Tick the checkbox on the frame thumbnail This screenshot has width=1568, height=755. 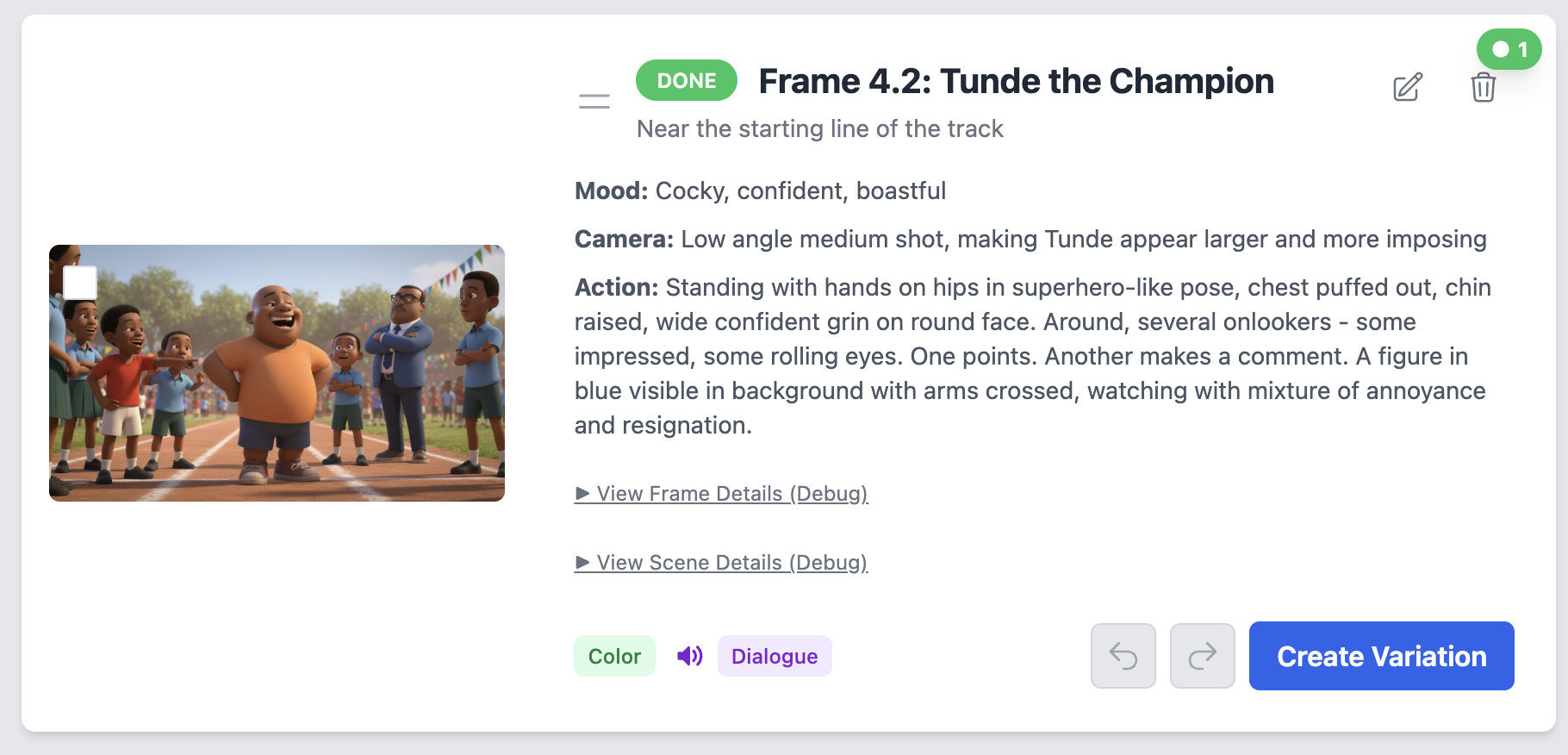click(80, 283)
